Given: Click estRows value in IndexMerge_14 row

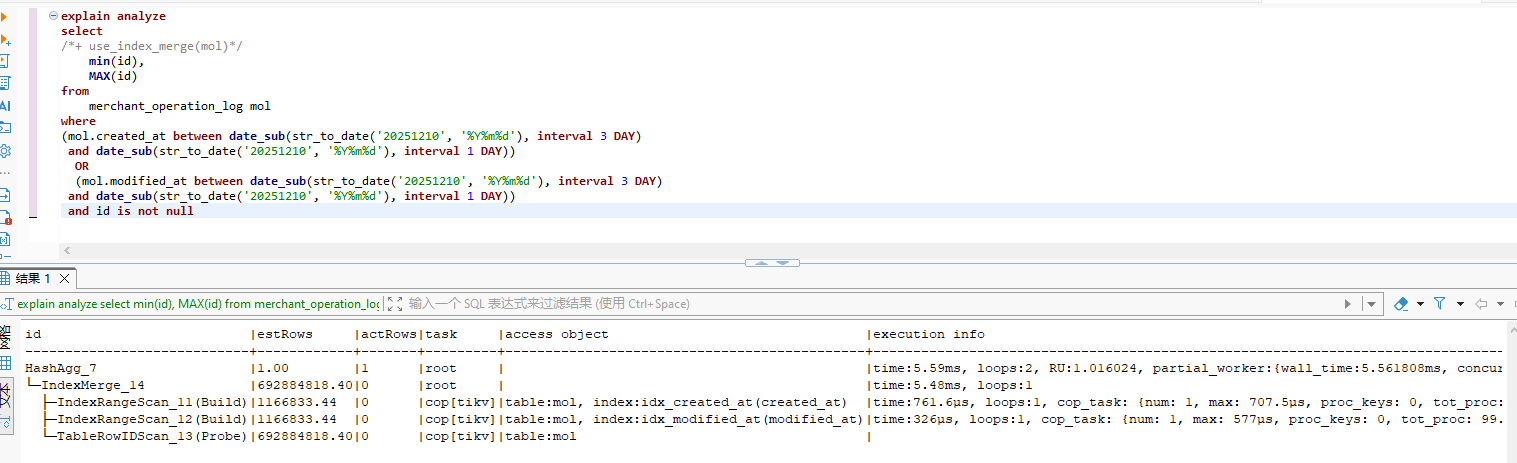Looking at the screenshot, I should coord(305,385).
